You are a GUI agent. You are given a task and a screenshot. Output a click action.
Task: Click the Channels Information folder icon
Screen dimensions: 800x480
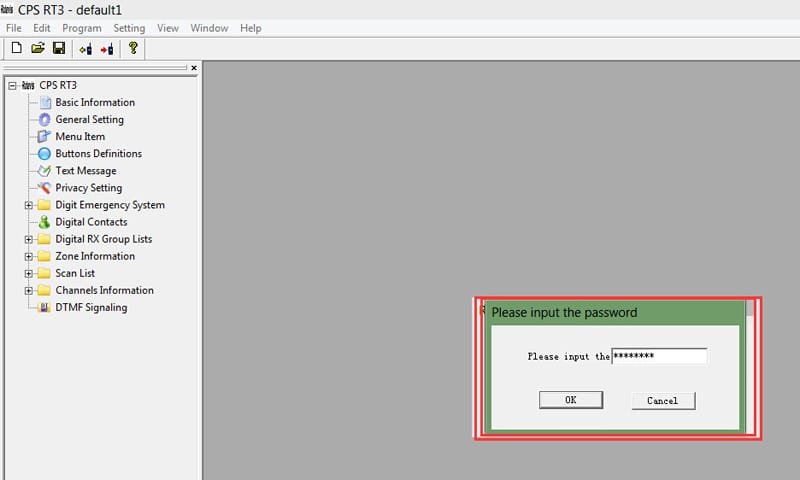pos(44,290)
